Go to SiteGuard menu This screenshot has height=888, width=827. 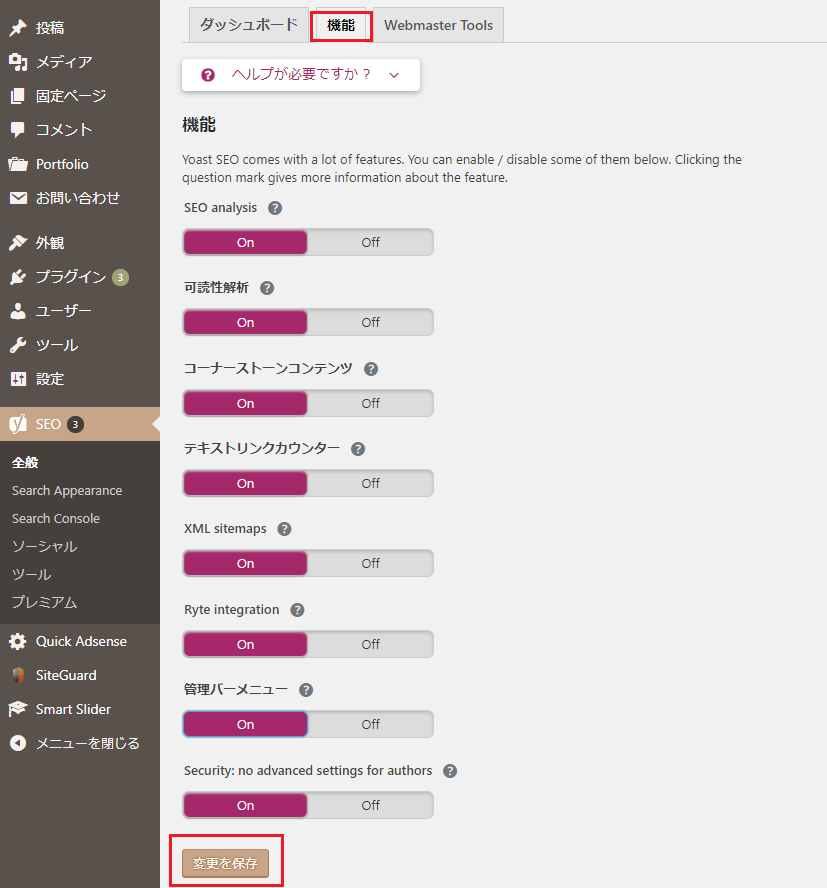tap(66, 675)
